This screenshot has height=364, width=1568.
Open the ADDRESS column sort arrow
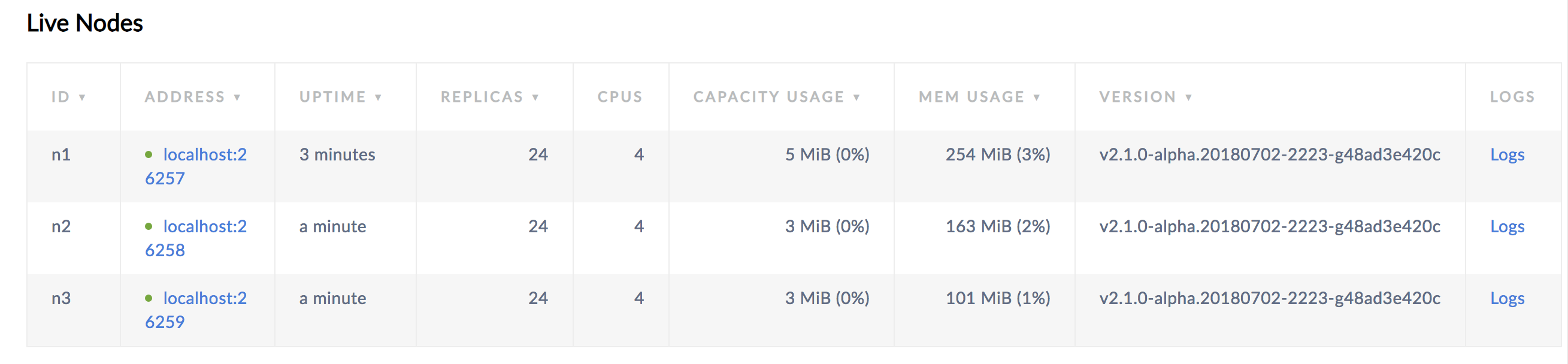coord(237,96)
